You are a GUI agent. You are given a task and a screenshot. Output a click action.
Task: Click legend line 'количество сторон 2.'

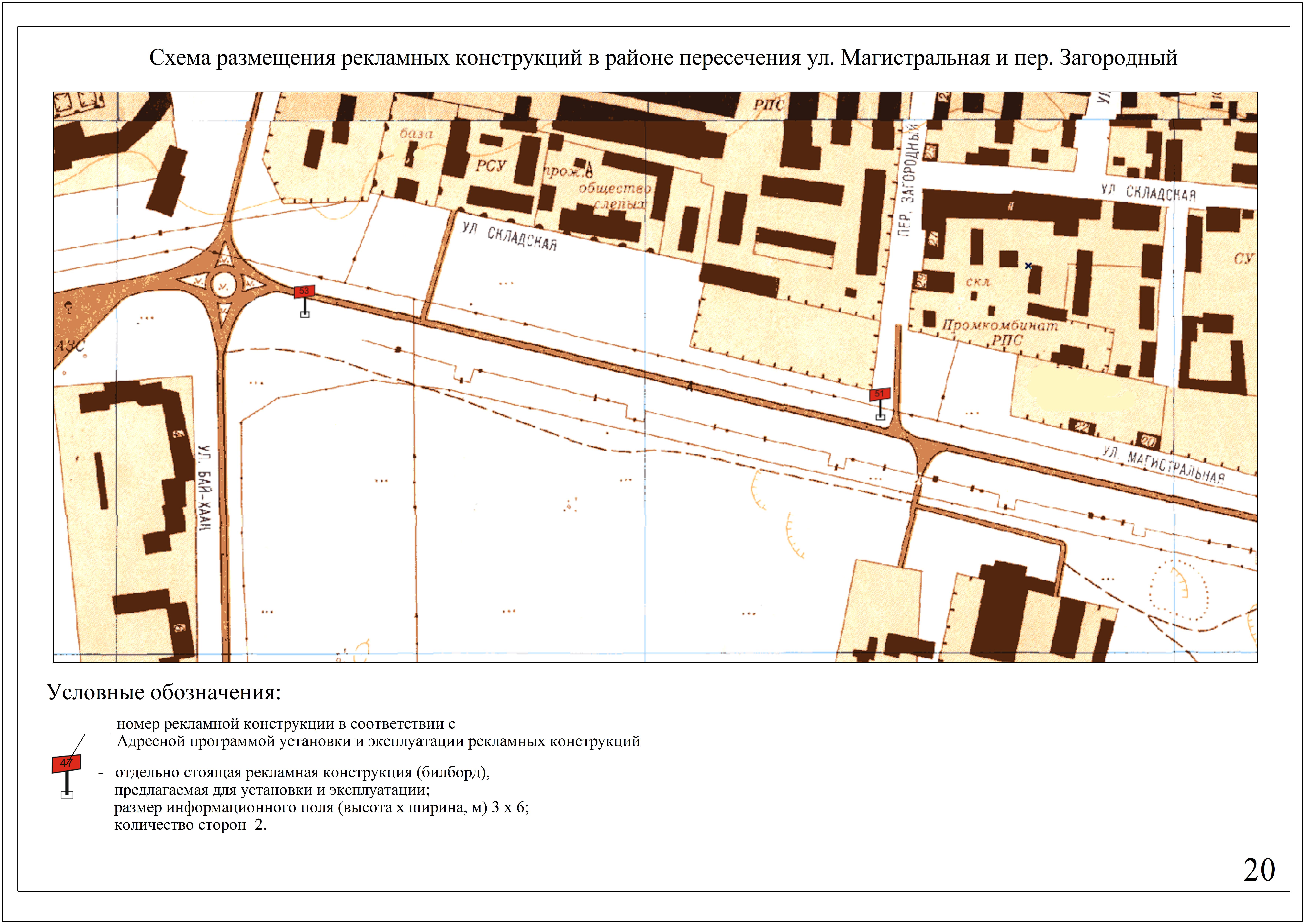(x=191, y=825)
